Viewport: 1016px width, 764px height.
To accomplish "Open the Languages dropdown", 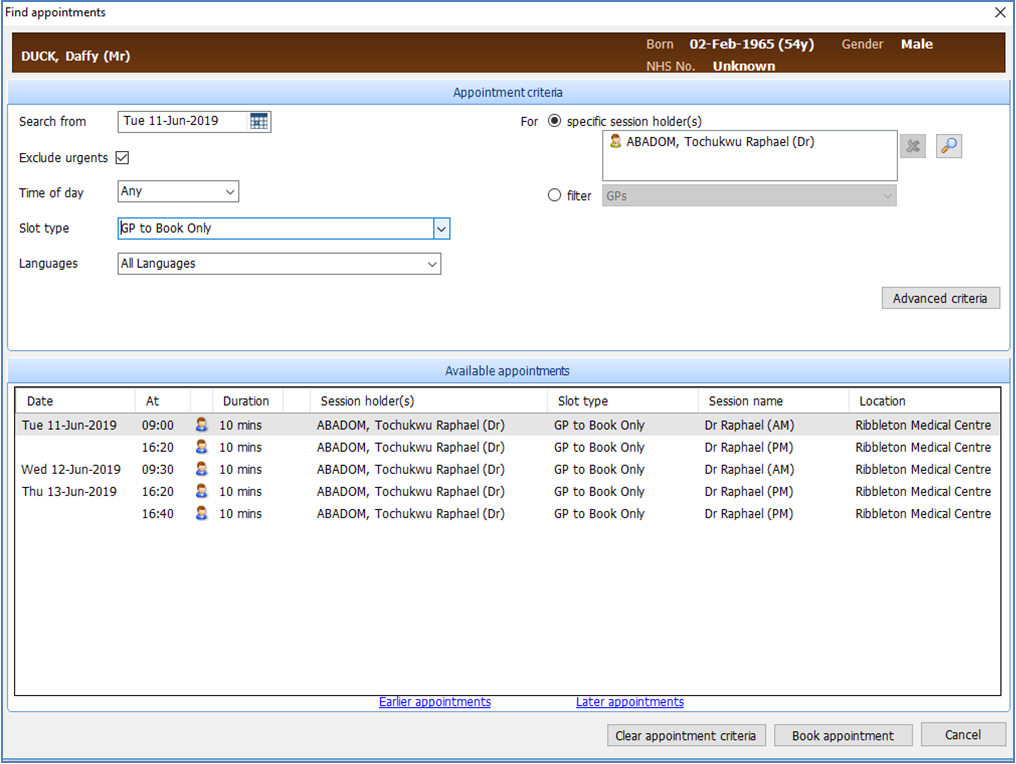I will [x=279, y=264].
